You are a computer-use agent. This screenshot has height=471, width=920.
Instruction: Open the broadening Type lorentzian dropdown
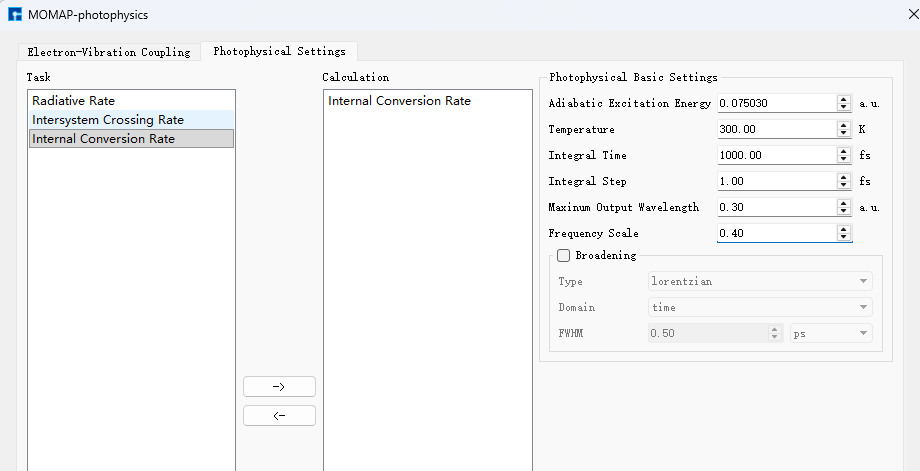point(760,282)
